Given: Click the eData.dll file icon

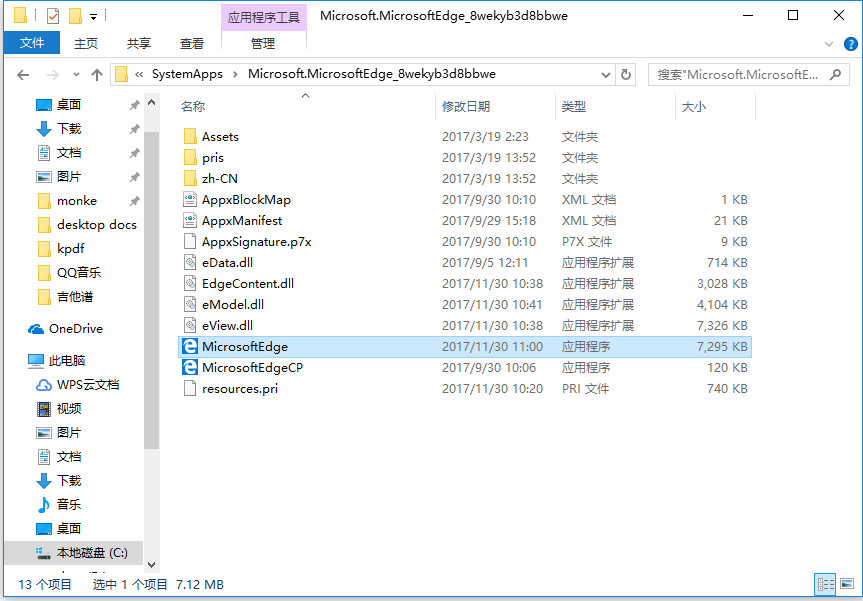Looking at the screenshot, I should [190, 263].
